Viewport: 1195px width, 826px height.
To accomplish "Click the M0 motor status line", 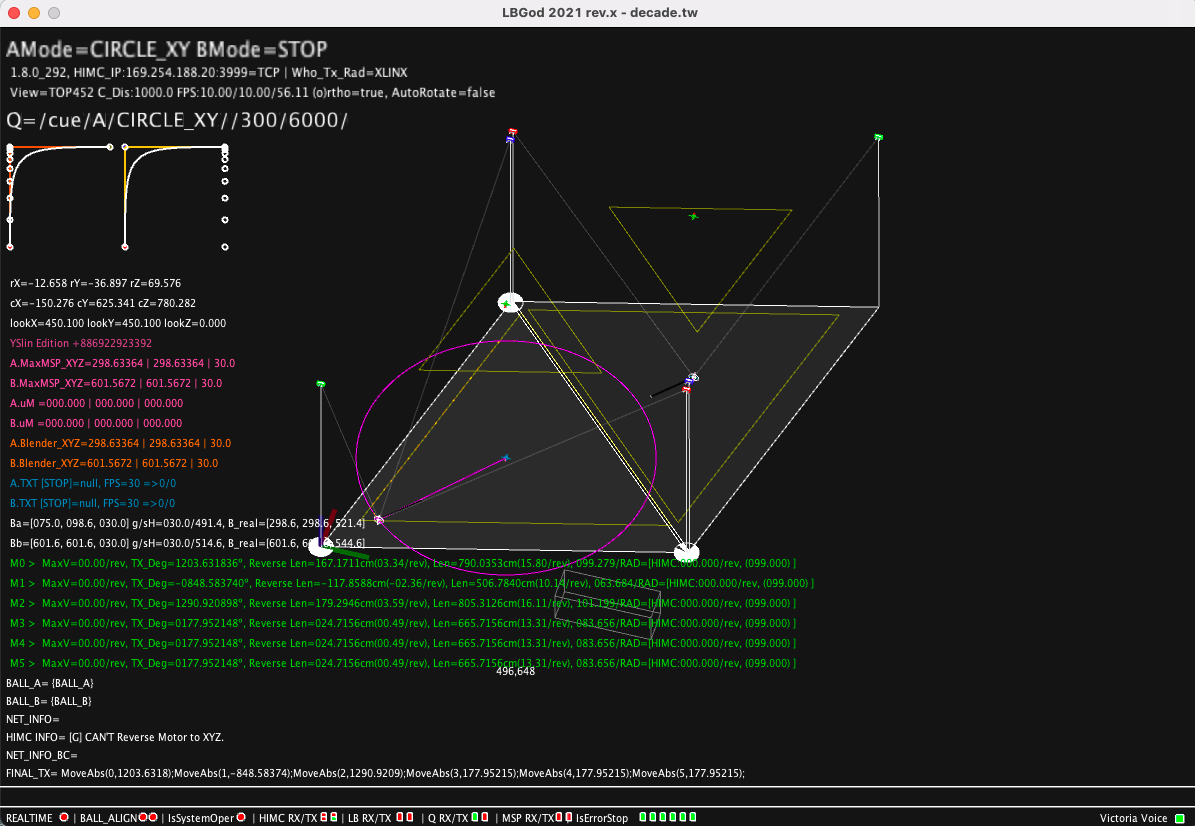I will (403, 563).
